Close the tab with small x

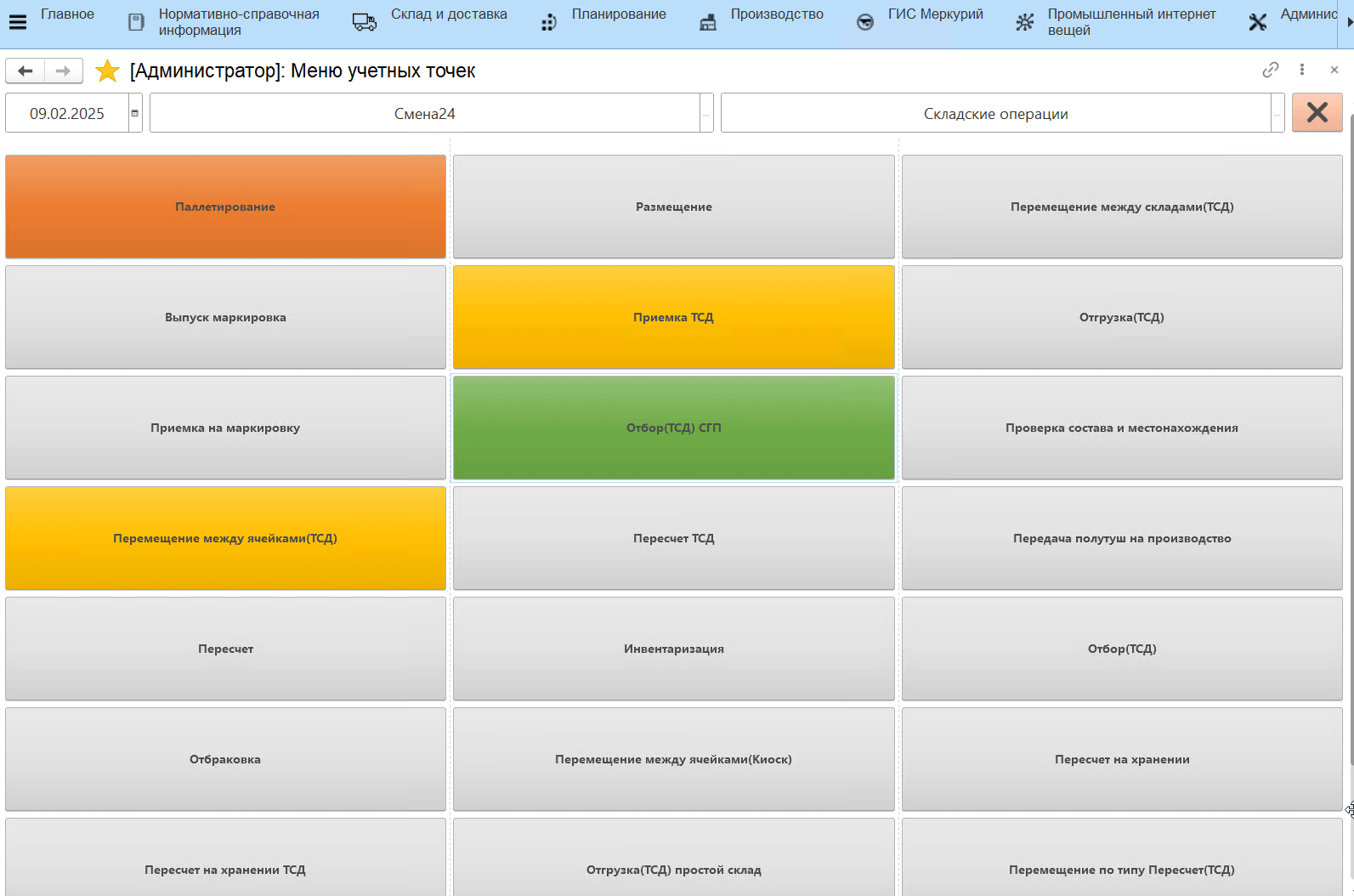(x=1334, y=70)
